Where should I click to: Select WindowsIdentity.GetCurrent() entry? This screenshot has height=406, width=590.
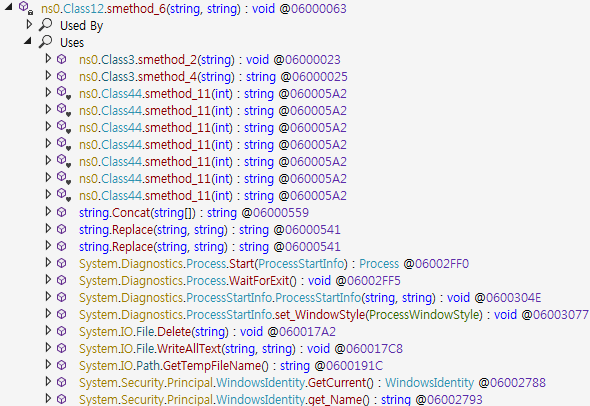(x=312, y=383)
